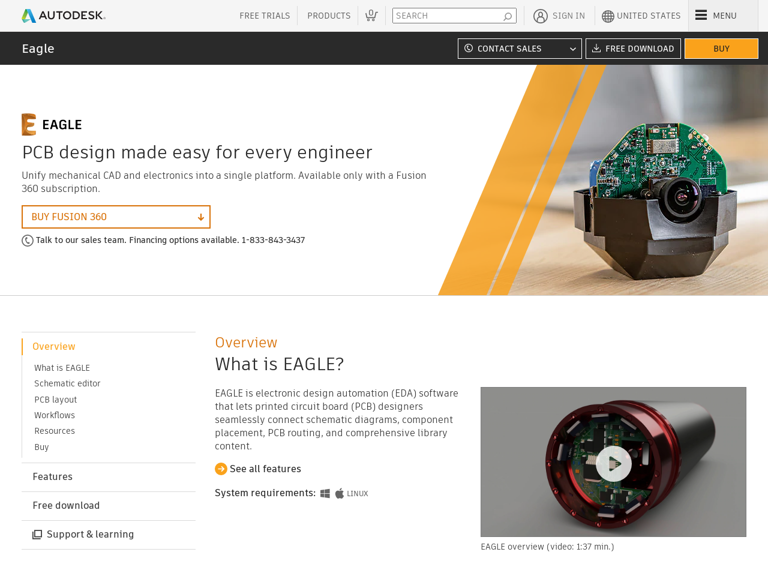Viewport: 768px width, 576px height.
Task: Click the orange Buy button
Action: click(x=721, y=48)
